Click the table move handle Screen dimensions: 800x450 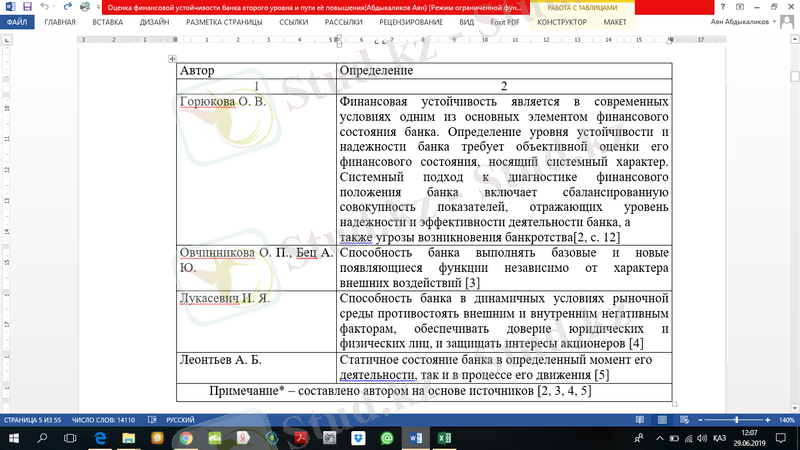coord(174,60)
